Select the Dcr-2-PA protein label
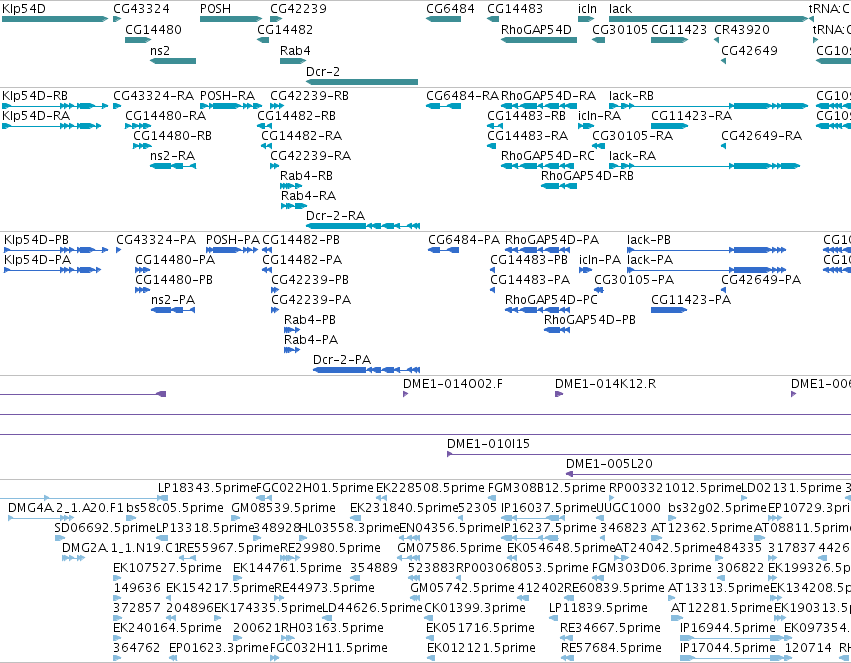851x663 pixels. (342, 360)
